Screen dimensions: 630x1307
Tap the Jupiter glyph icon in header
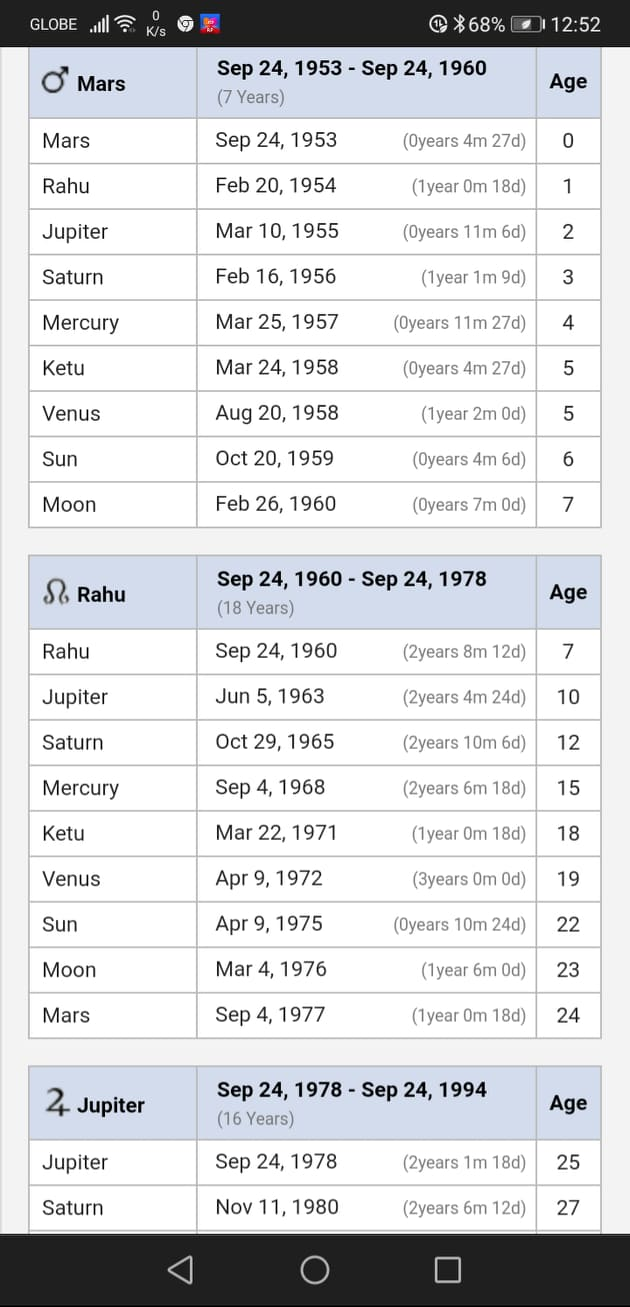56,1103
